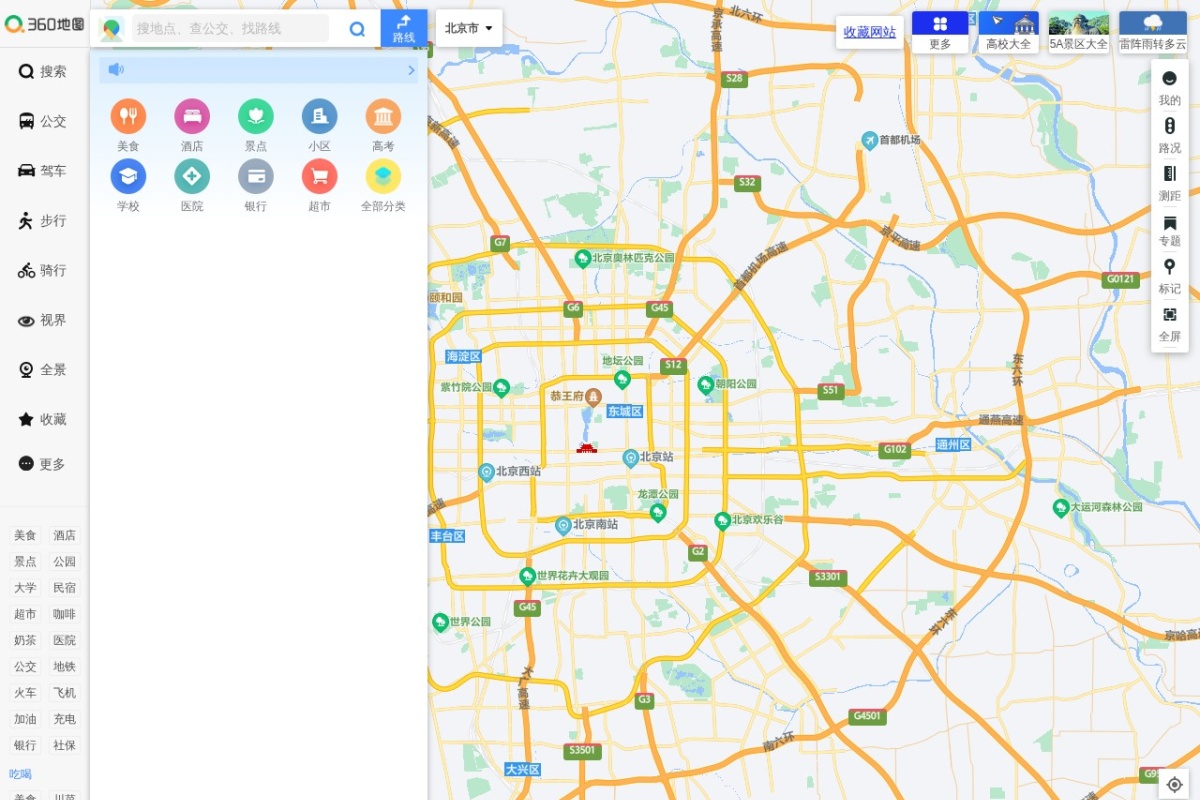Click the 奶茶 quick tag

tap(25, 640)
